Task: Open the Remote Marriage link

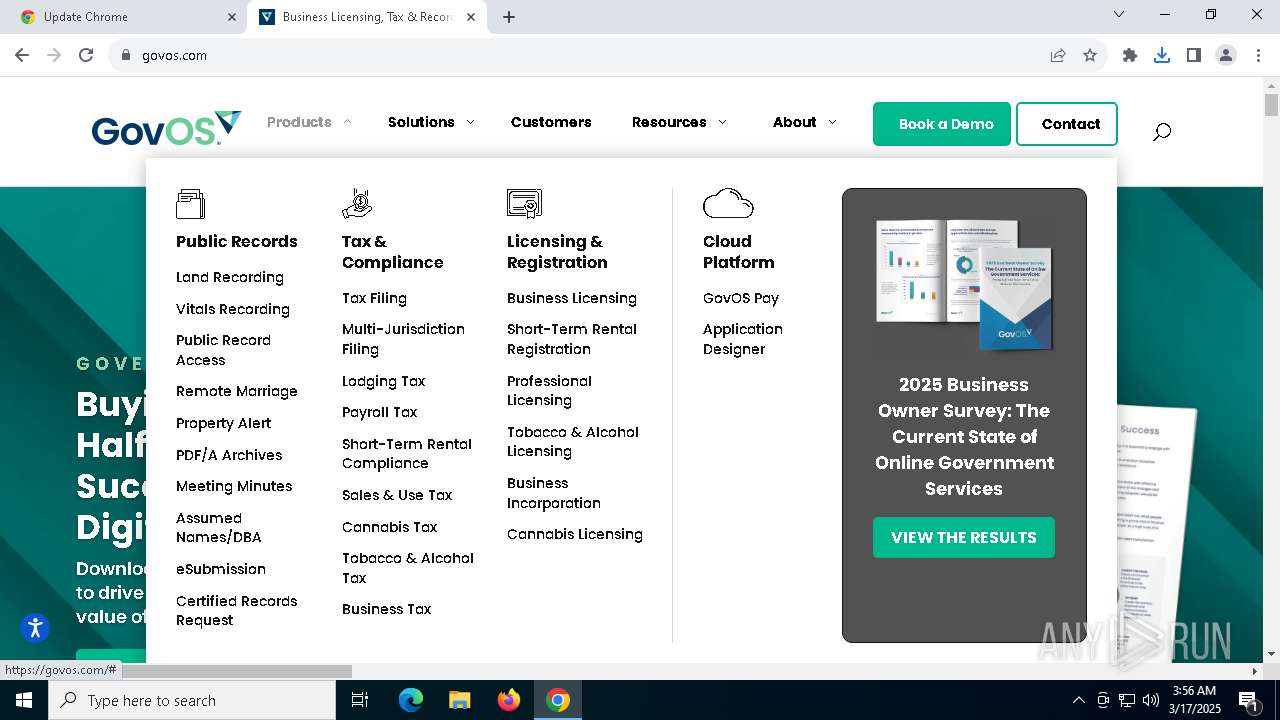Action: (237, 391)
